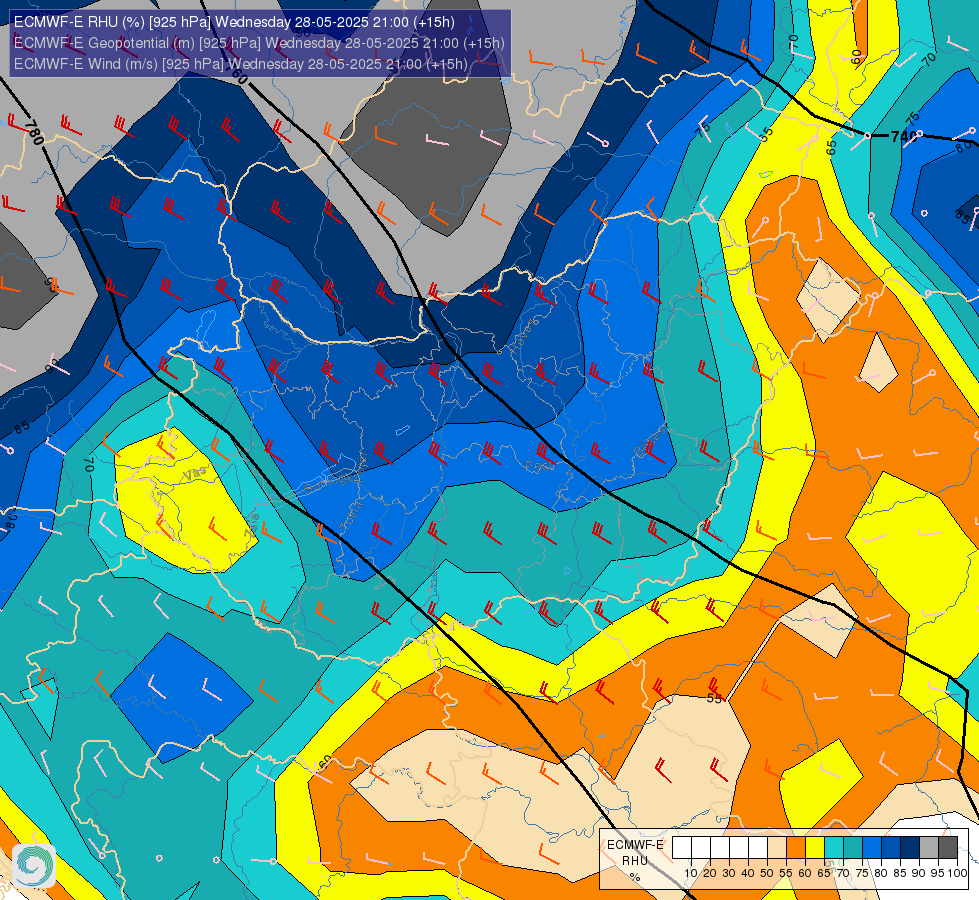Image resolution: width=979 pixels, height=900 pixels.
Task: Click the 'ECMWF-E RHU %' legend title
Action: (x=635, y=861)
